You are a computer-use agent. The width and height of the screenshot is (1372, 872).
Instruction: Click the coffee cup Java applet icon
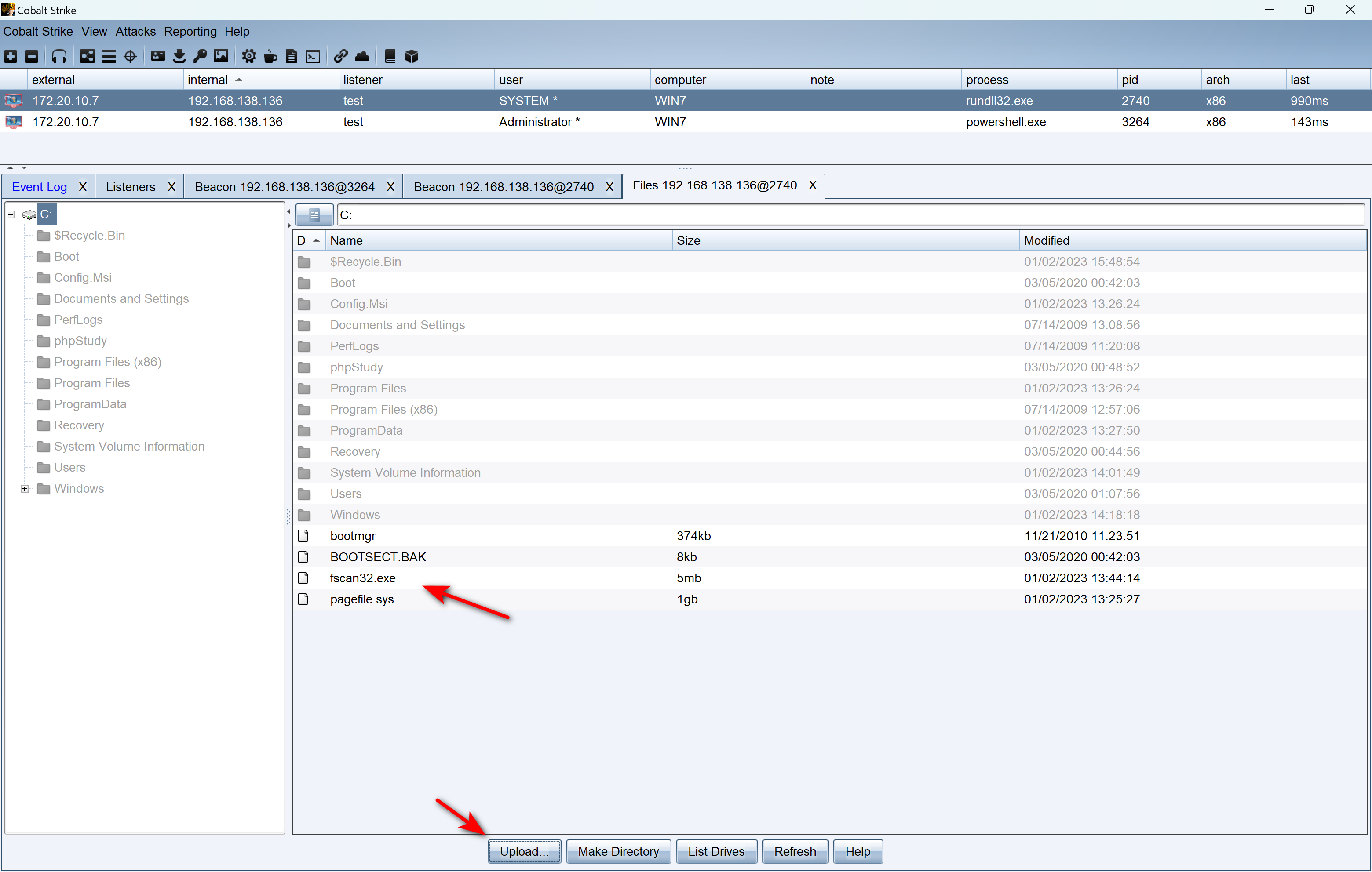(x=270, y=56)
